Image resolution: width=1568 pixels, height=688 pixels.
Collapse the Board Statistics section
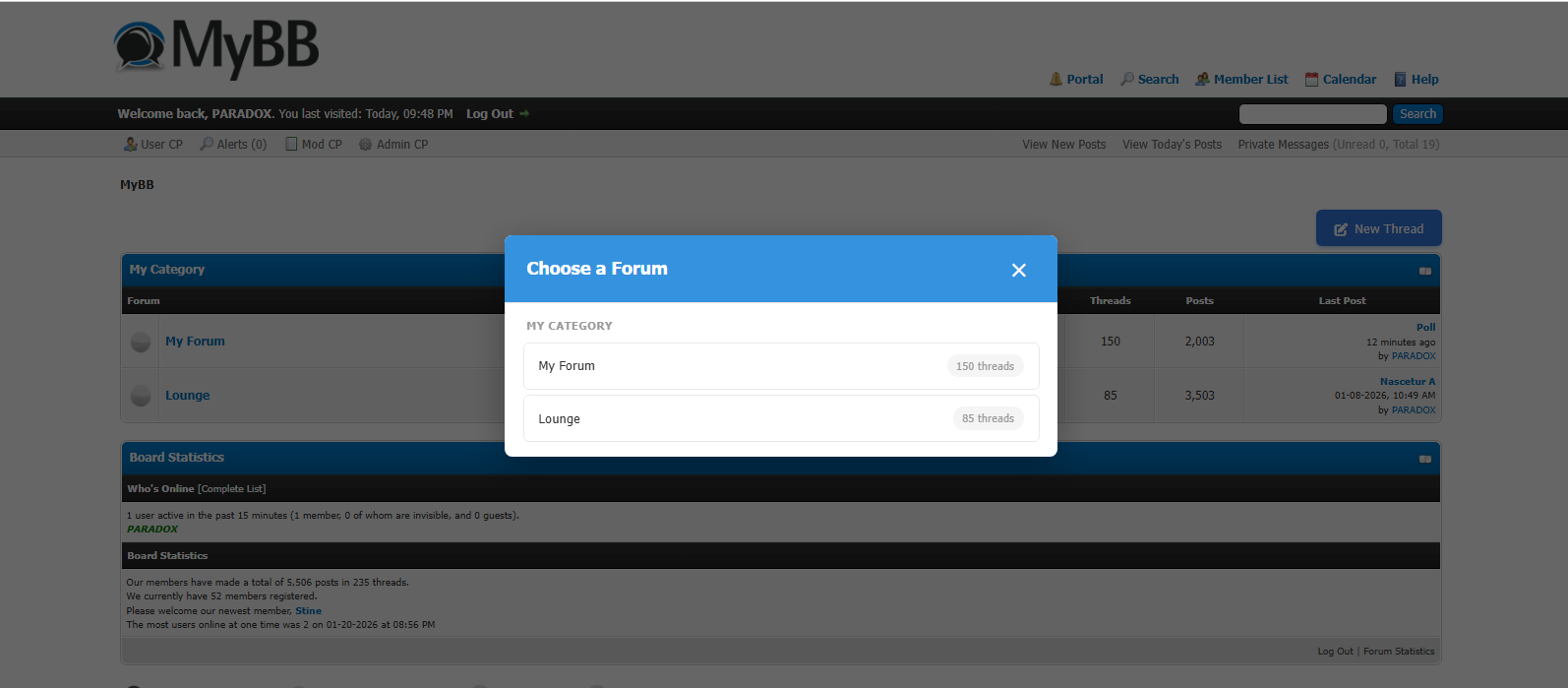1424,459
